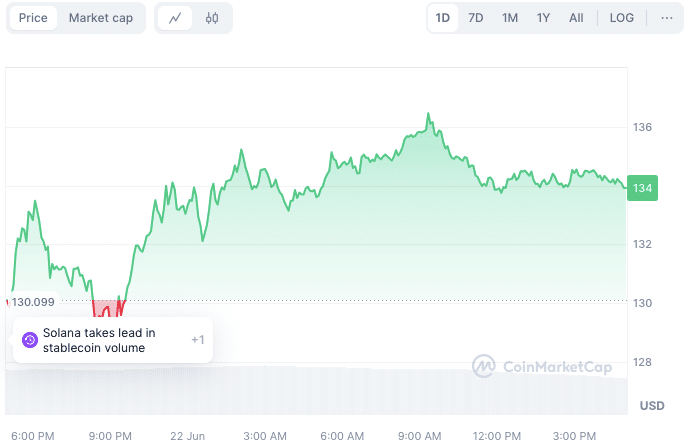Select the 1Y time range

[543, 18]
